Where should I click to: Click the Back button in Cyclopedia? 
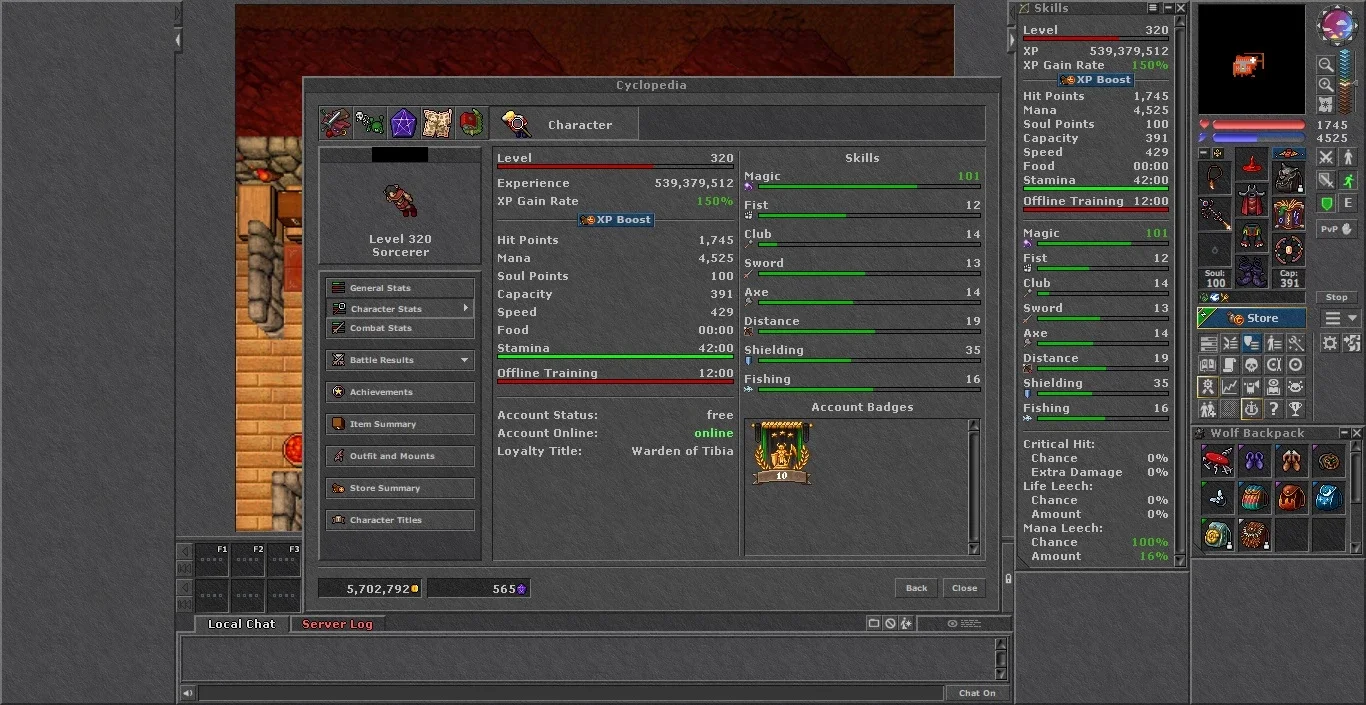(x=917, y=588)
